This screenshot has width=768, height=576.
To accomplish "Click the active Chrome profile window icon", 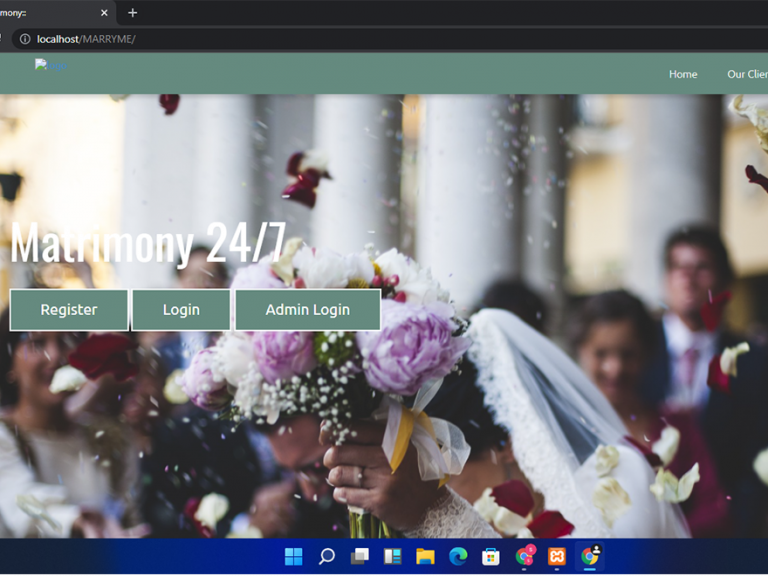I will coord(590,556).
